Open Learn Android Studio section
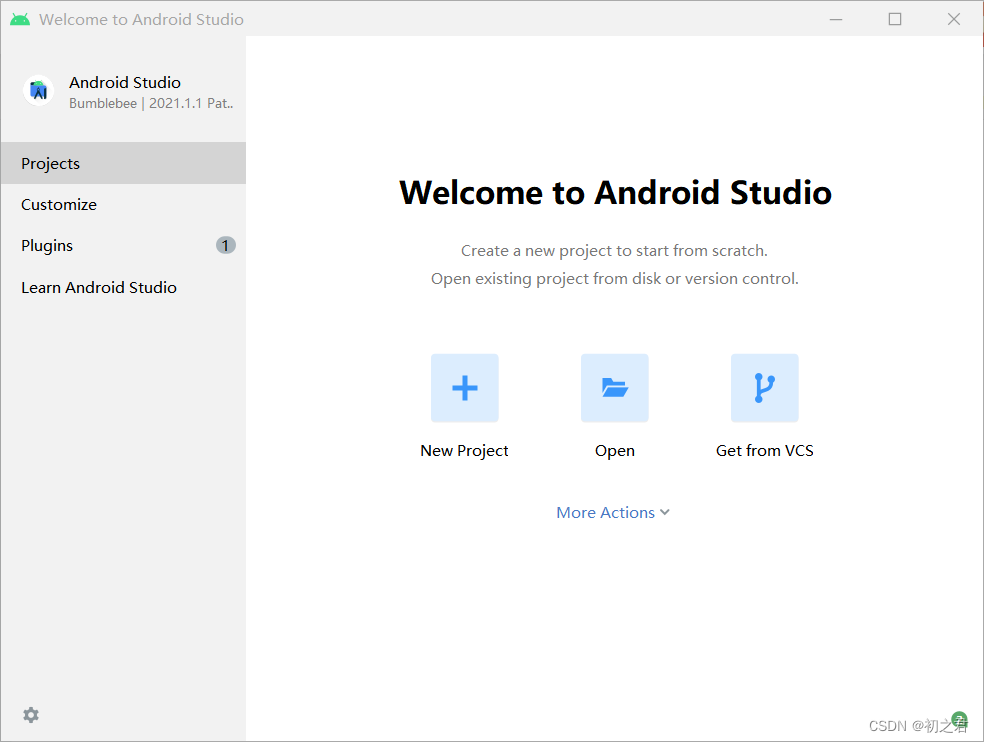 tap(98, 287)
